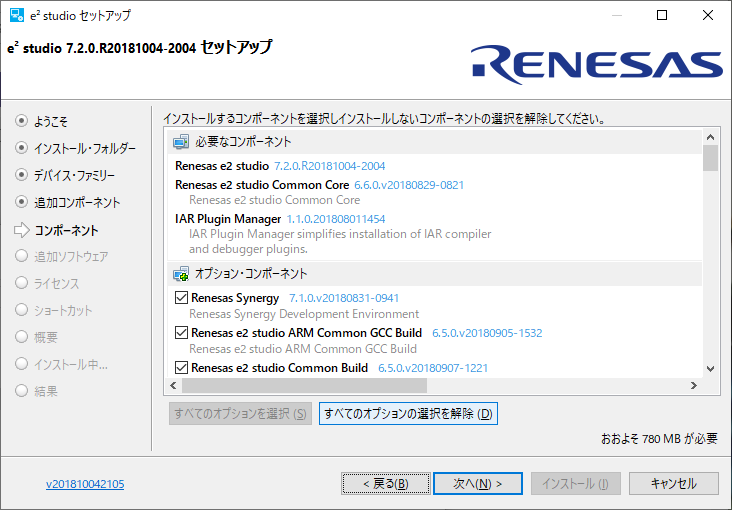Click the e² studio installer title bar icon
Screen dimensions: 732x510
click(x=17, y=15)
